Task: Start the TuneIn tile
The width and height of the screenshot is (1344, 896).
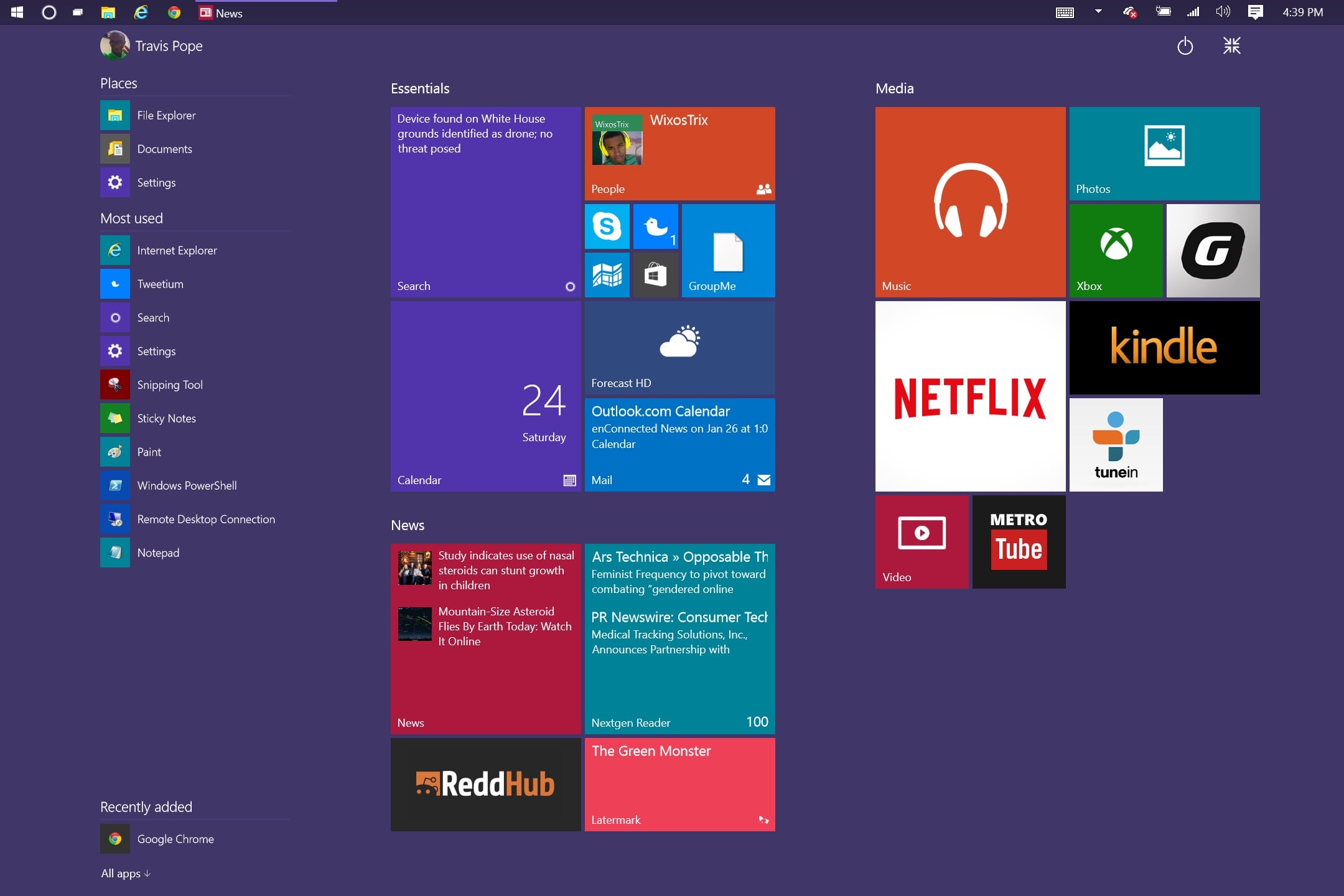Action: 1115,444
